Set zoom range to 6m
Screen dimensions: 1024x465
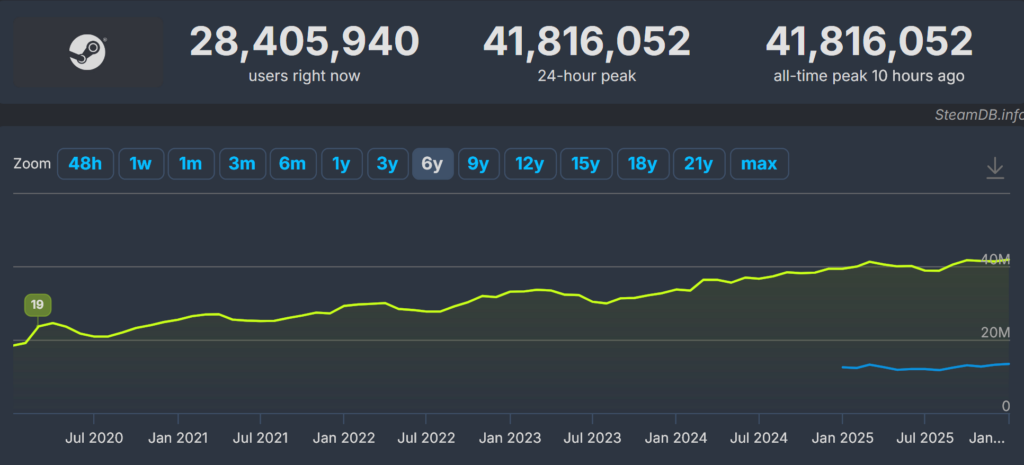pyautogui.click(x=293, y=164)
